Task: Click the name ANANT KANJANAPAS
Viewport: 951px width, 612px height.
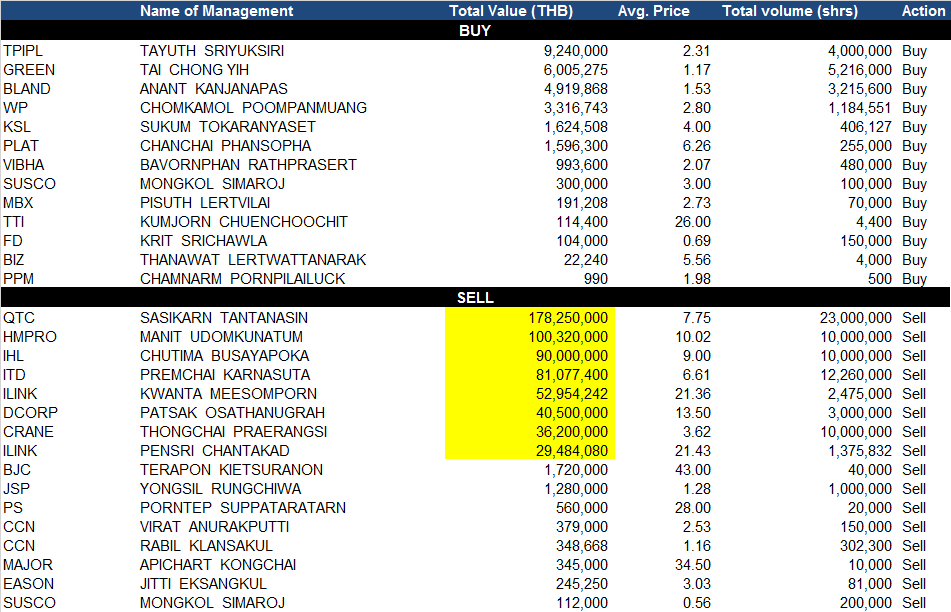Action: point(213,89)
